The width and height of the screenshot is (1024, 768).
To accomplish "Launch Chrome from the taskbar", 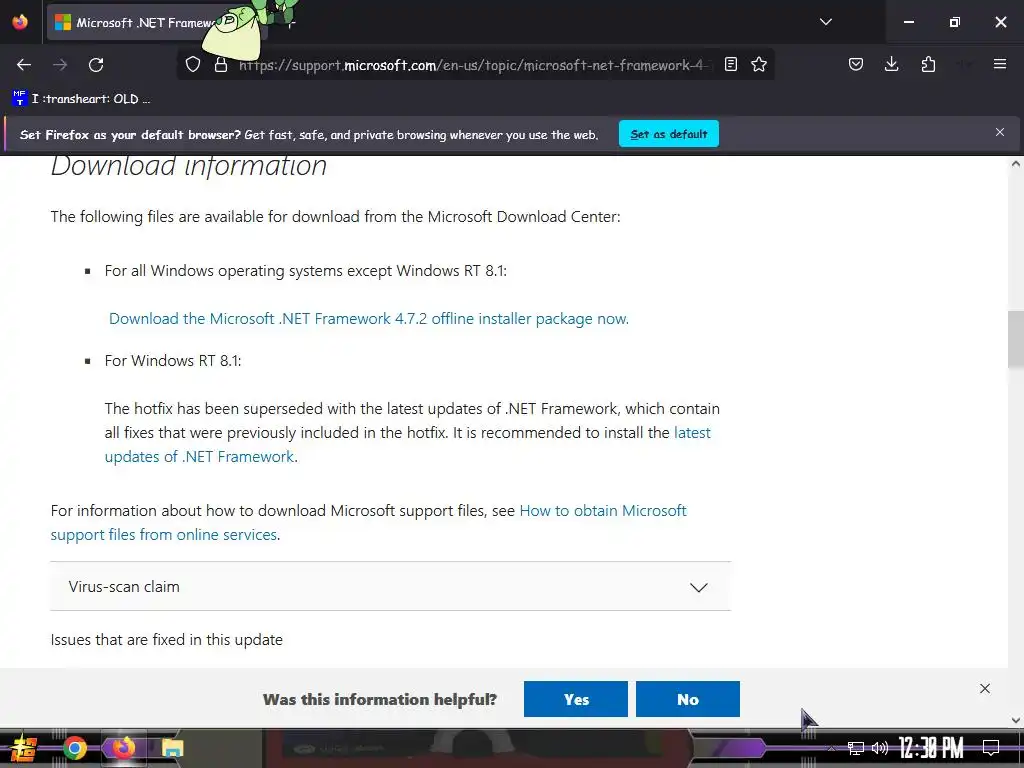I will tap(75, 748).
